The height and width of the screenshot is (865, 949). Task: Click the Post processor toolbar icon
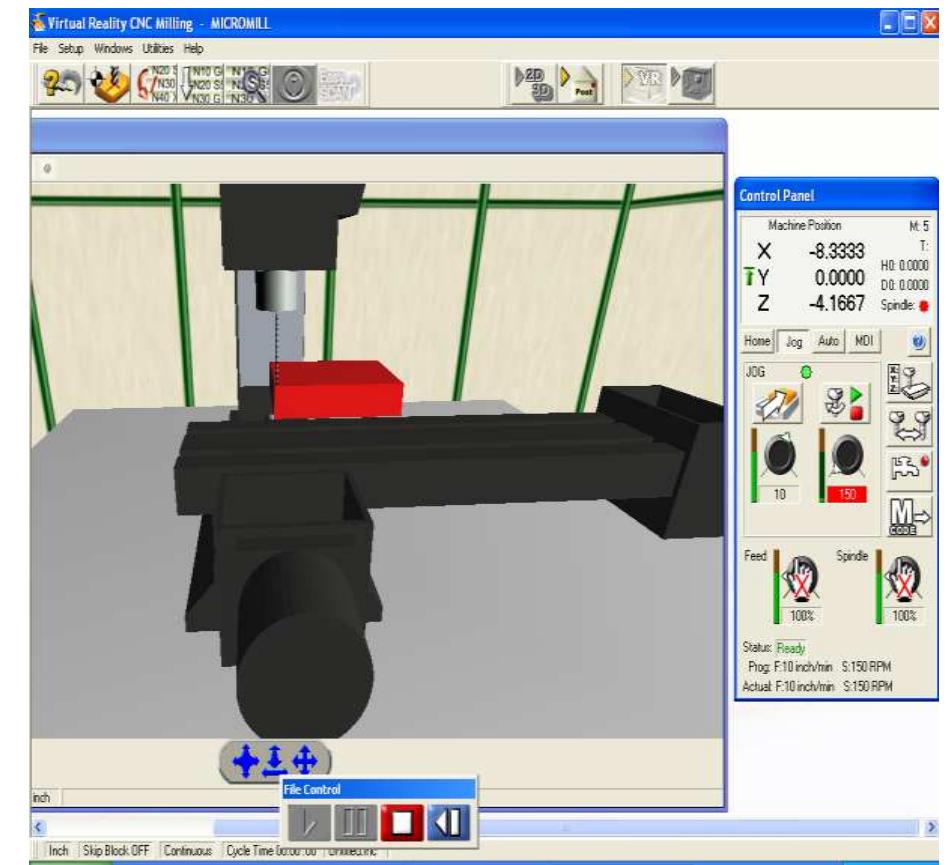580,84
